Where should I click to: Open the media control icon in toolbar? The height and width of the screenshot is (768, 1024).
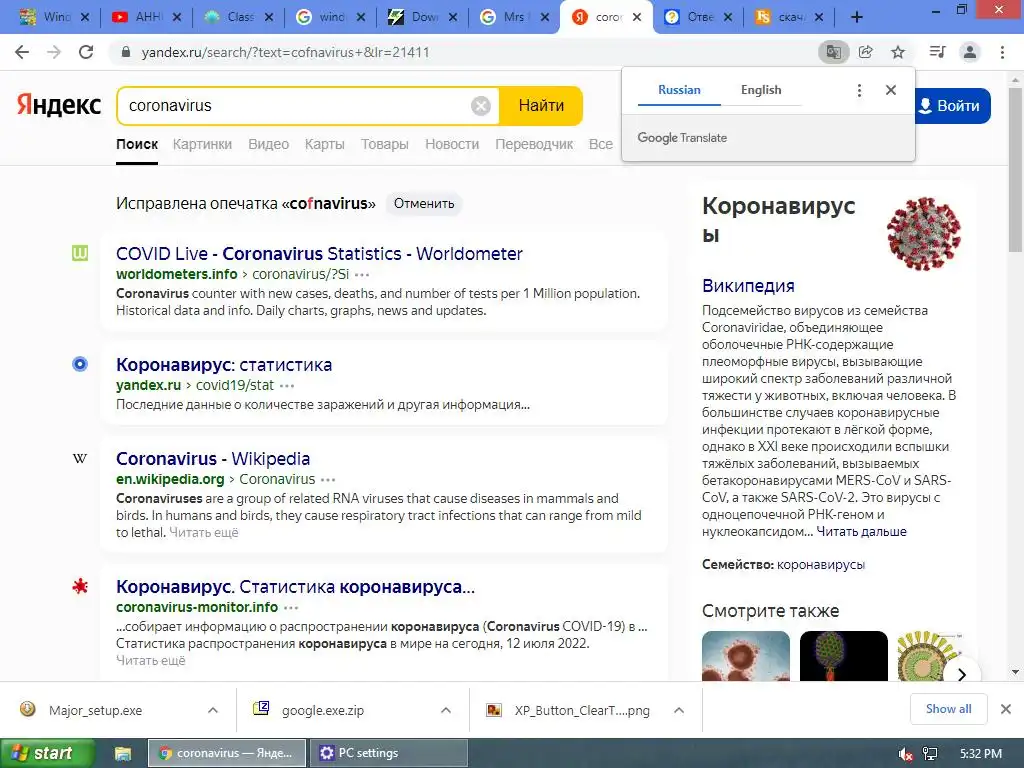tap(937, 52)
